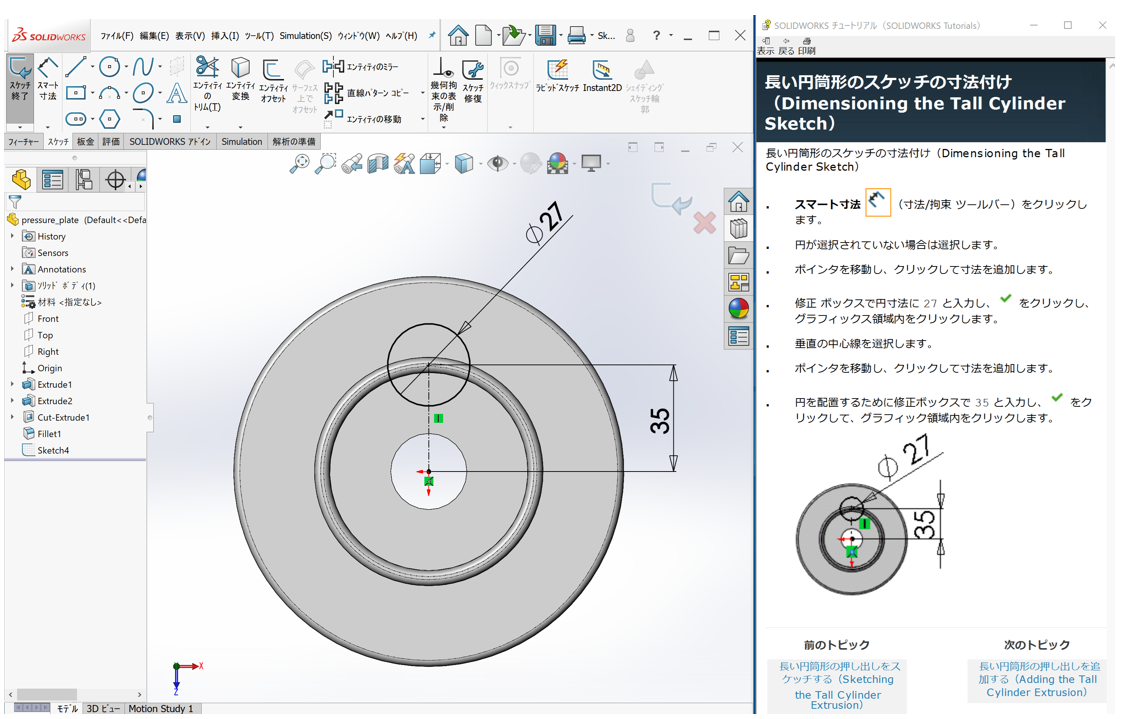The image size is (1126, 719).
Task: Select the Corner Rectangle tool
Action: (x=75, y=93)
